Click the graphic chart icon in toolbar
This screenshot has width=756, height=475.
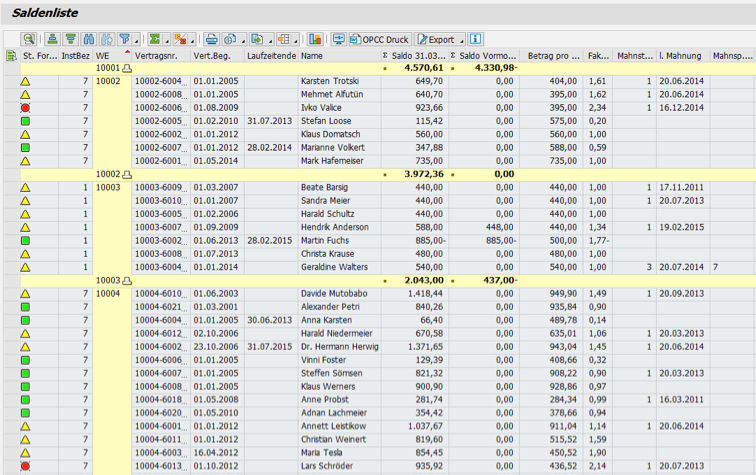coord(315,39)
